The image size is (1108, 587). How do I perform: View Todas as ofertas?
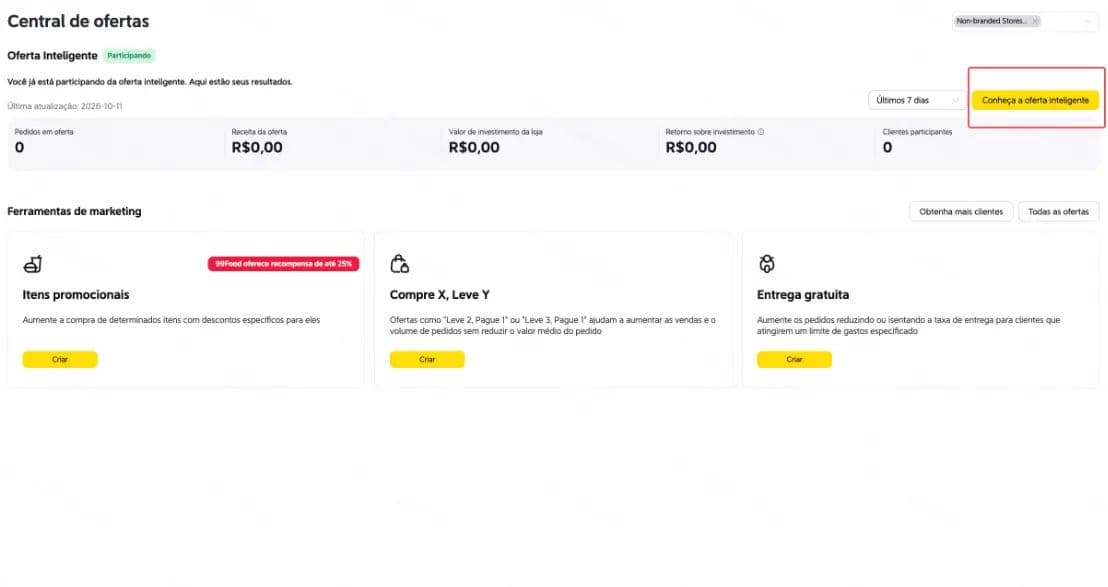(1059, 212)
